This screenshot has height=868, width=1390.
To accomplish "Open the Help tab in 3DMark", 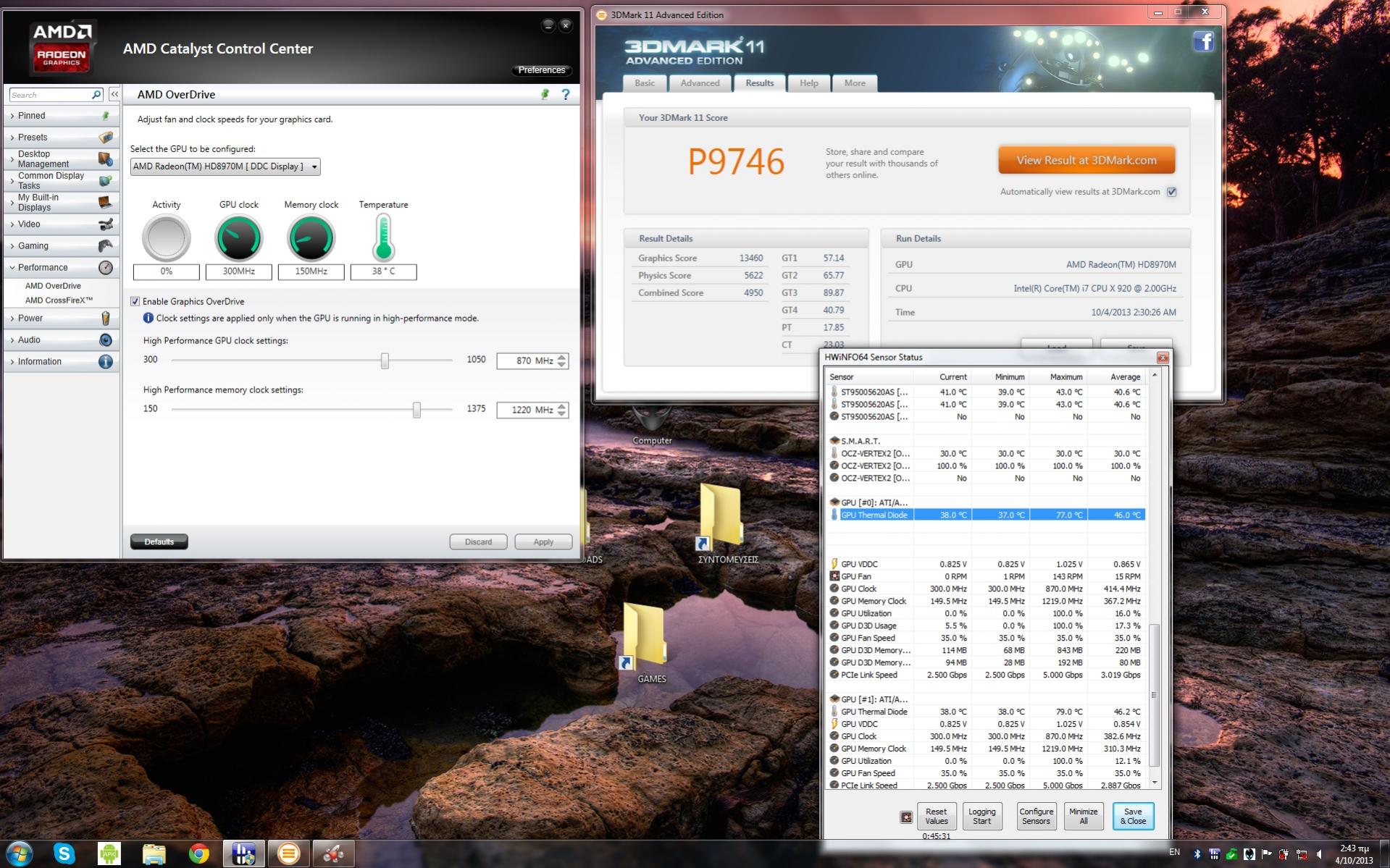I will 808,83.
